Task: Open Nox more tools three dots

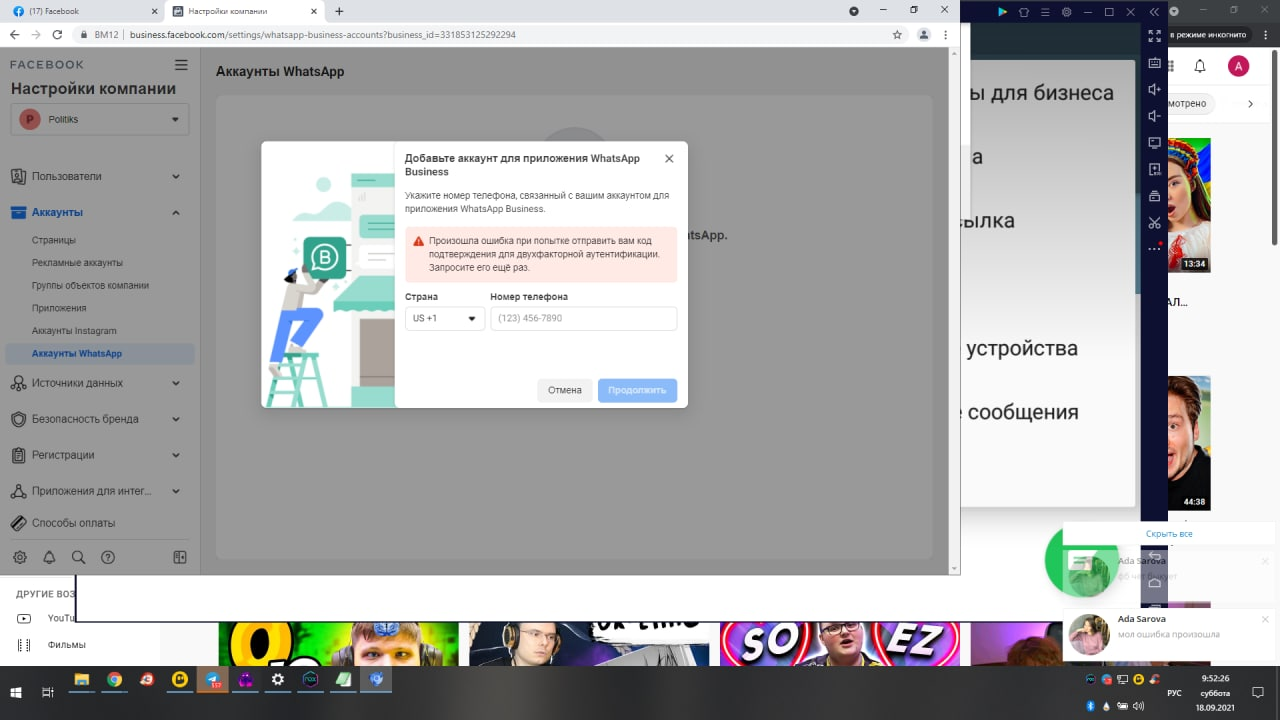Action: pyautogui.click(x=1154, y=248)
